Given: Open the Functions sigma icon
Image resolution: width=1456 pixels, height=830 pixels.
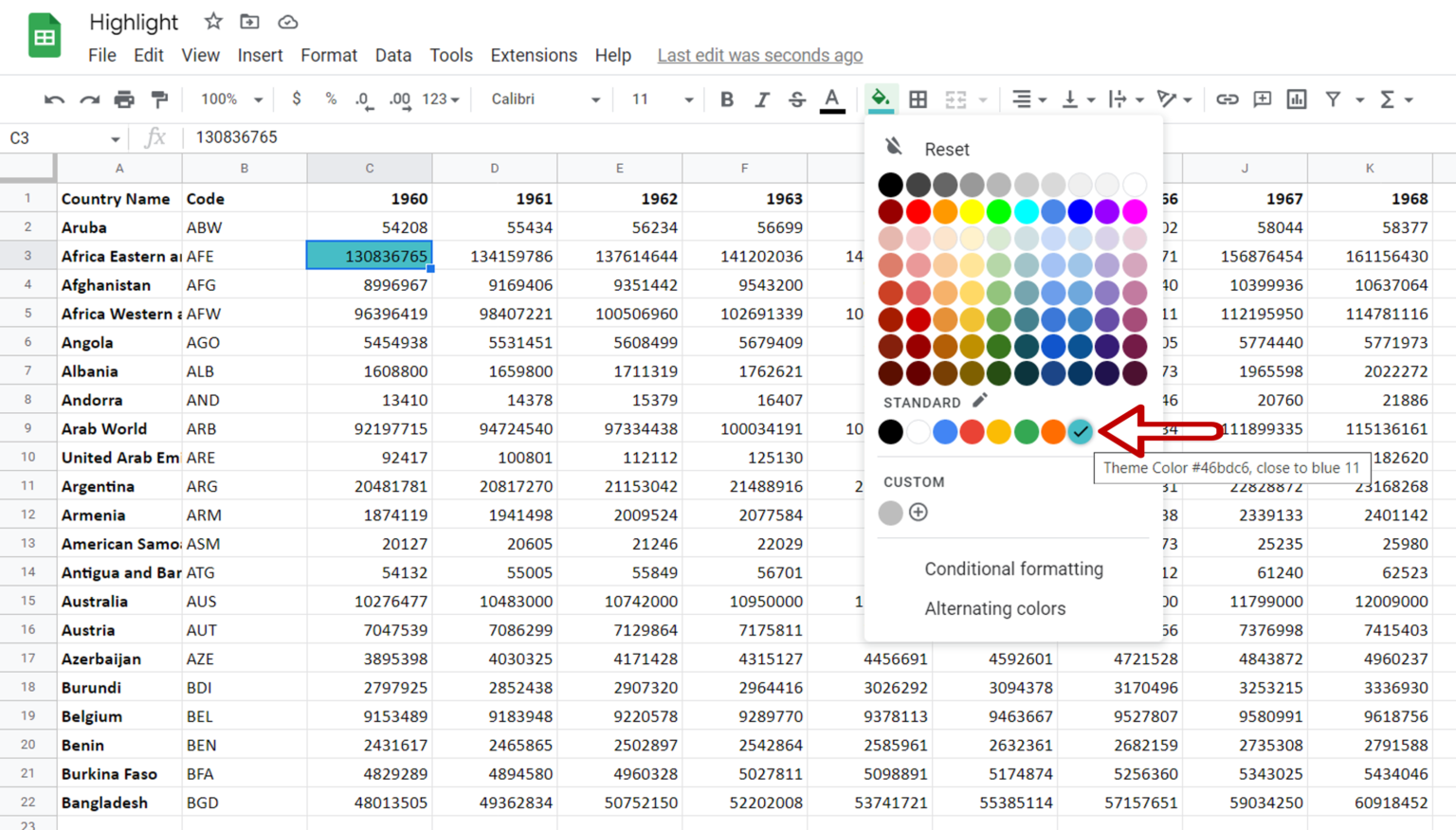Looking at the screenshot, I should [x=1388, y=99].
